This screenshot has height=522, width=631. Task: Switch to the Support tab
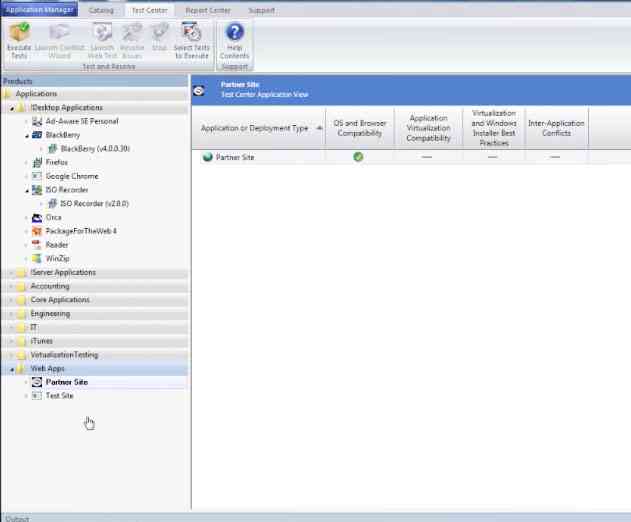(262, 10)
